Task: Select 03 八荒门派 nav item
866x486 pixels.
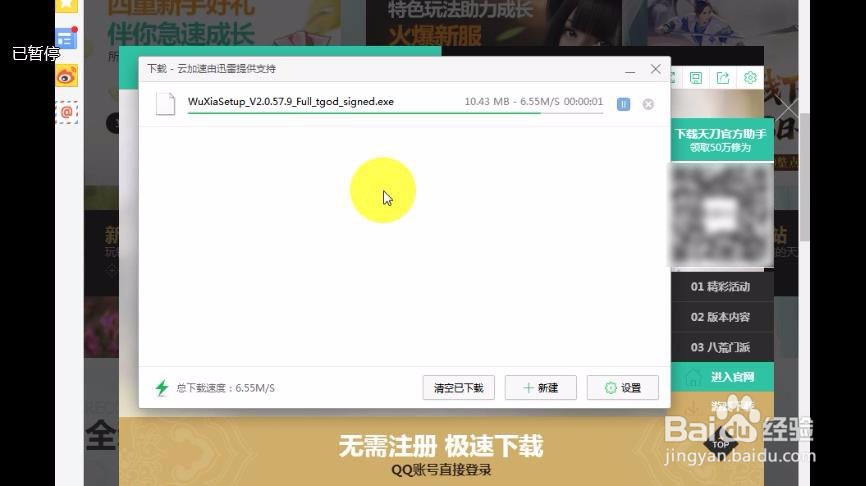Action: [x=721, y=347]
